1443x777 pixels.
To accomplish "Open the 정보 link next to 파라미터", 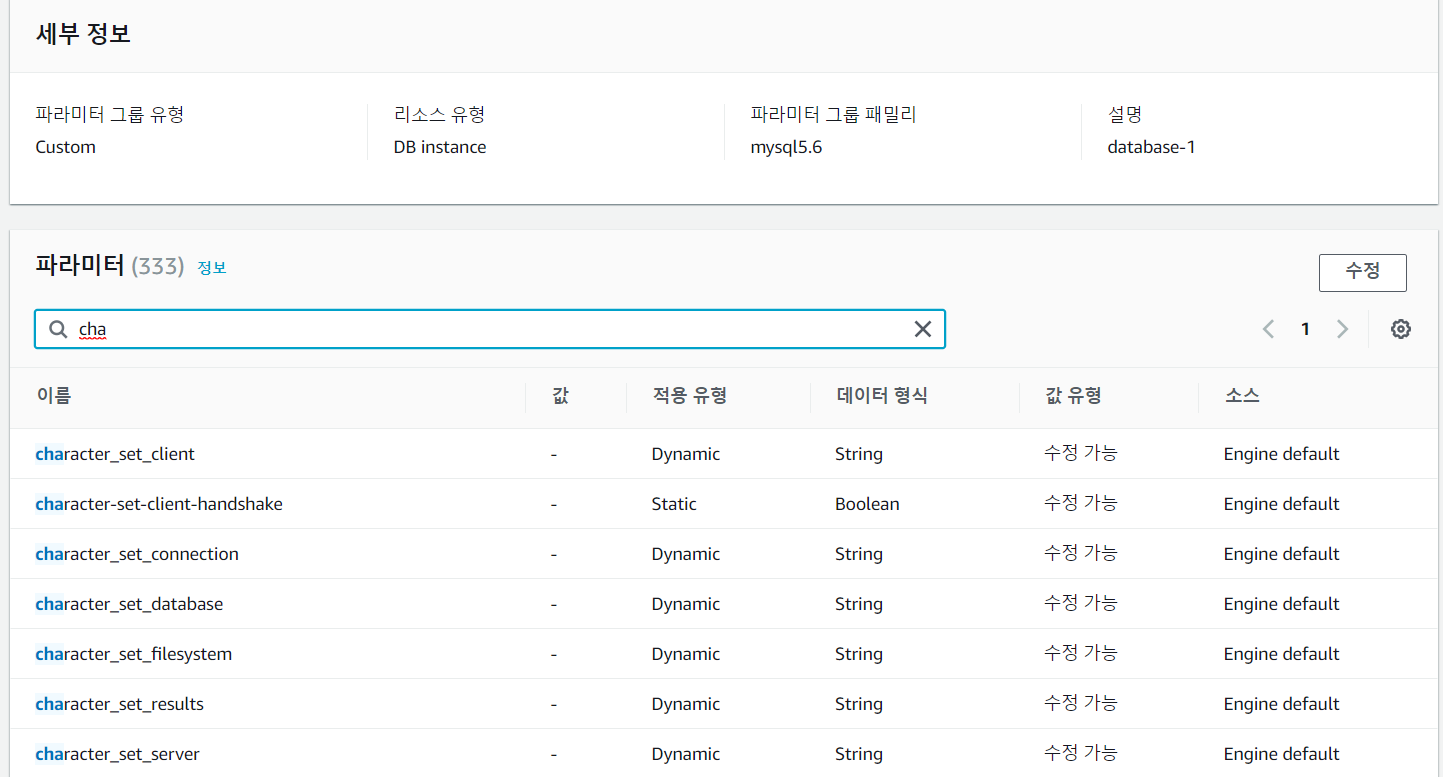I will pos(212,268).
